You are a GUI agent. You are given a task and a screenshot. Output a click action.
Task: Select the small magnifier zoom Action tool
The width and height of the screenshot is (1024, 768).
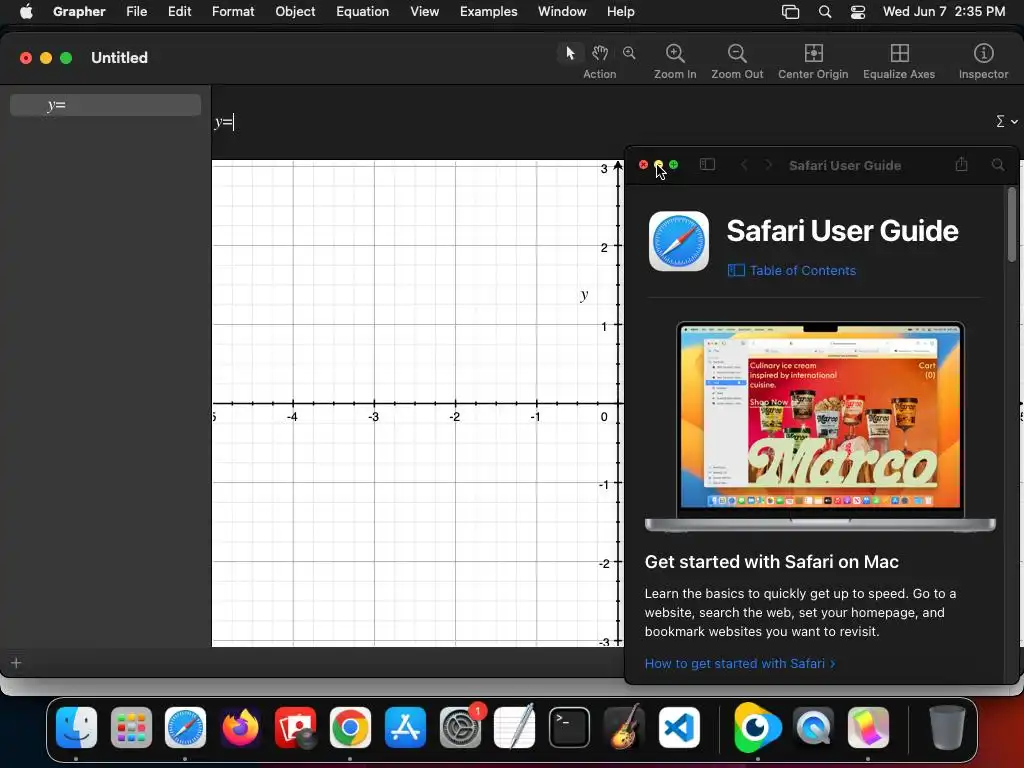click(629, 53)
